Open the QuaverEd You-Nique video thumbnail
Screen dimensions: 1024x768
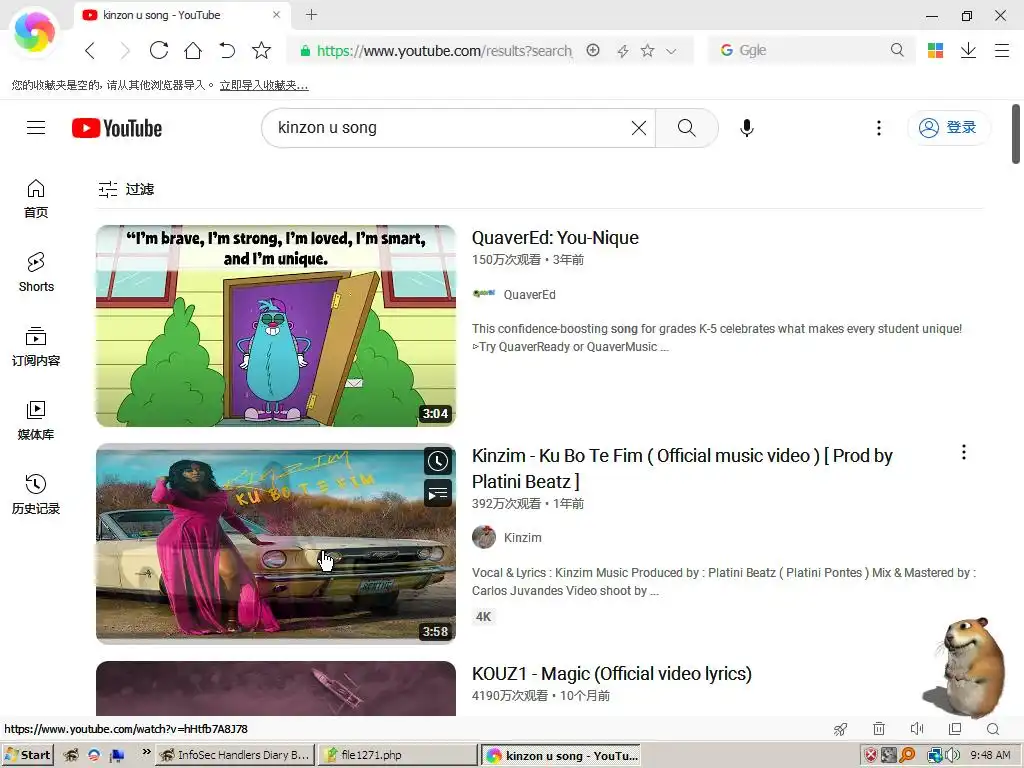[276, 326]
